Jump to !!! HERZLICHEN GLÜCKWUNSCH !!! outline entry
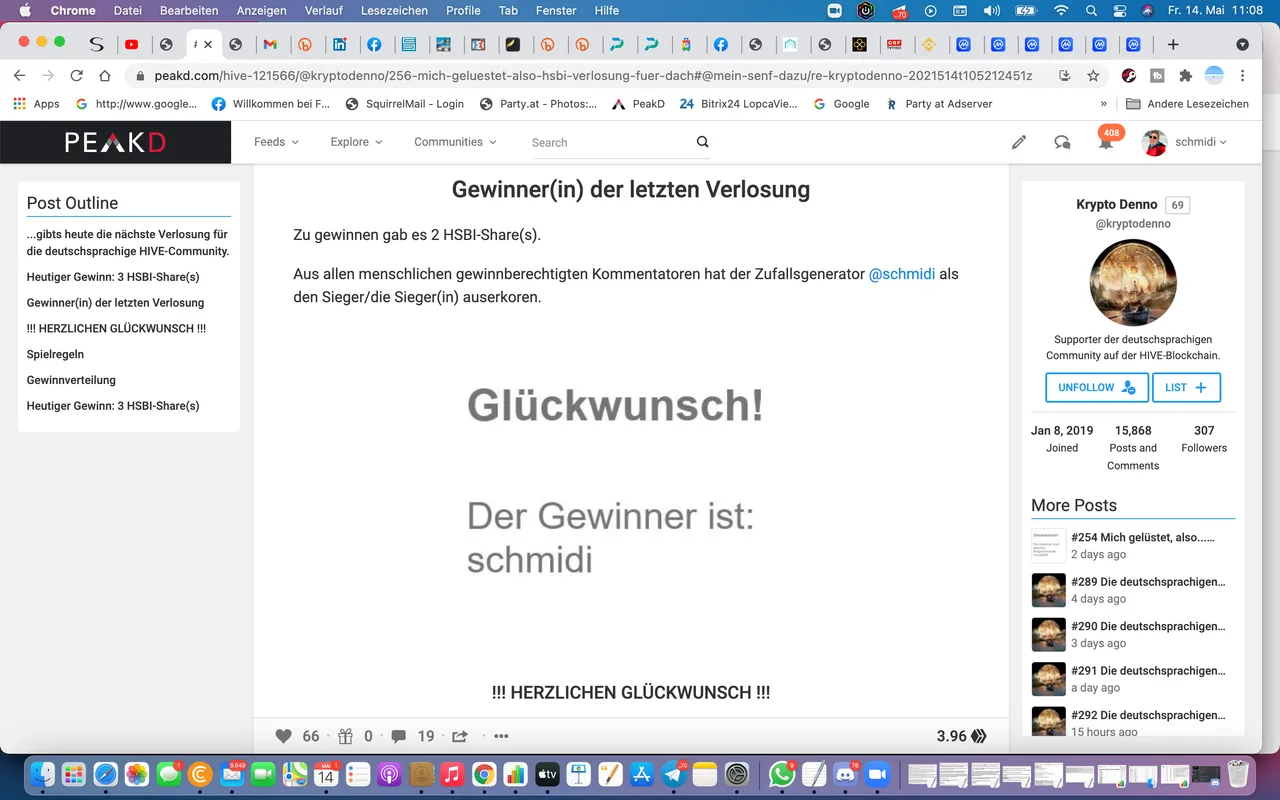The height and width of the screenshot is (800, 1280). pos(116,328)
